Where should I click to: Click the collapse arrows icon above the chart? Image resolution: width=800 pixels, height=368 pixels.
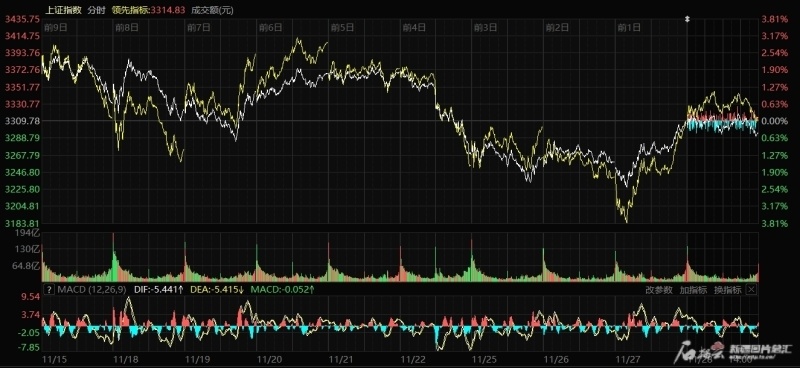[687, 19]
